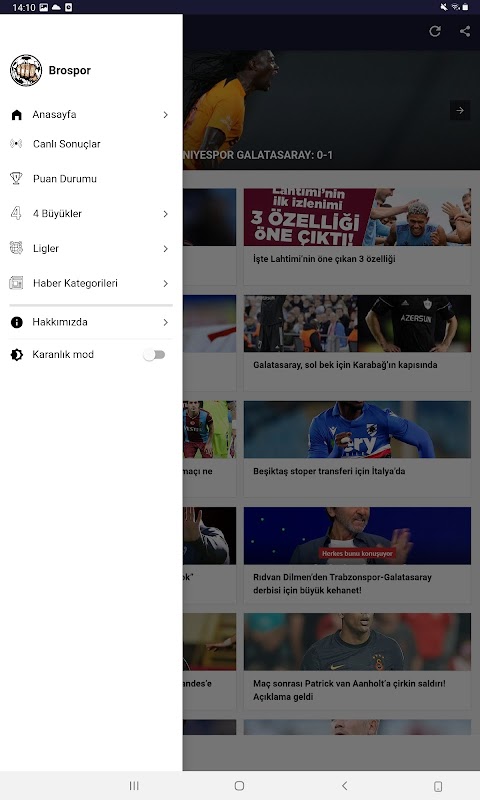
Task: Select the Canlı Sonuçlar menu entry
Action: point(91,144)
